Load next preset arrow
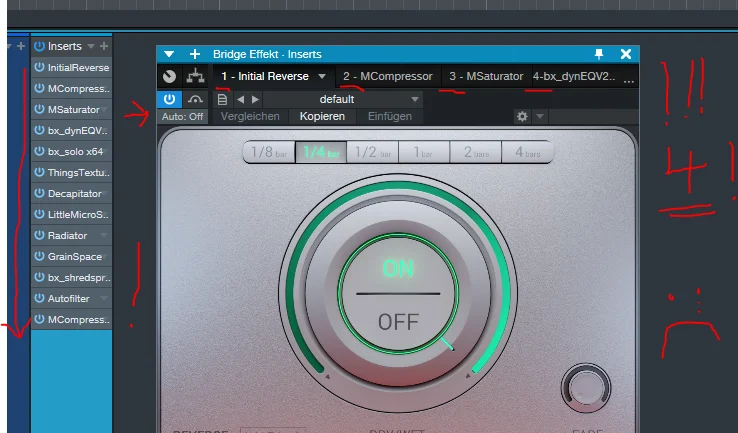The width and height of the screenshot is (738, 433). click(255, 99)
